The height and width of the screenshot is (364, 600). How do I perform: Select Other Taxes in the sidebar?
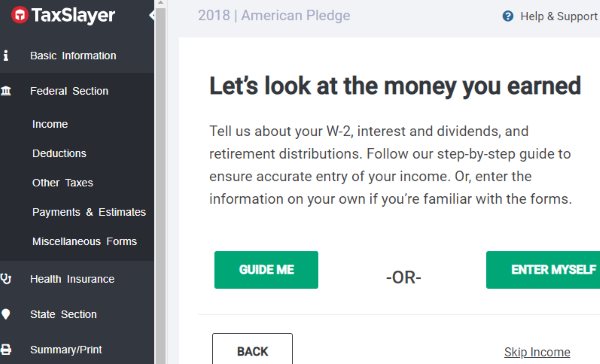click(63, 183)
